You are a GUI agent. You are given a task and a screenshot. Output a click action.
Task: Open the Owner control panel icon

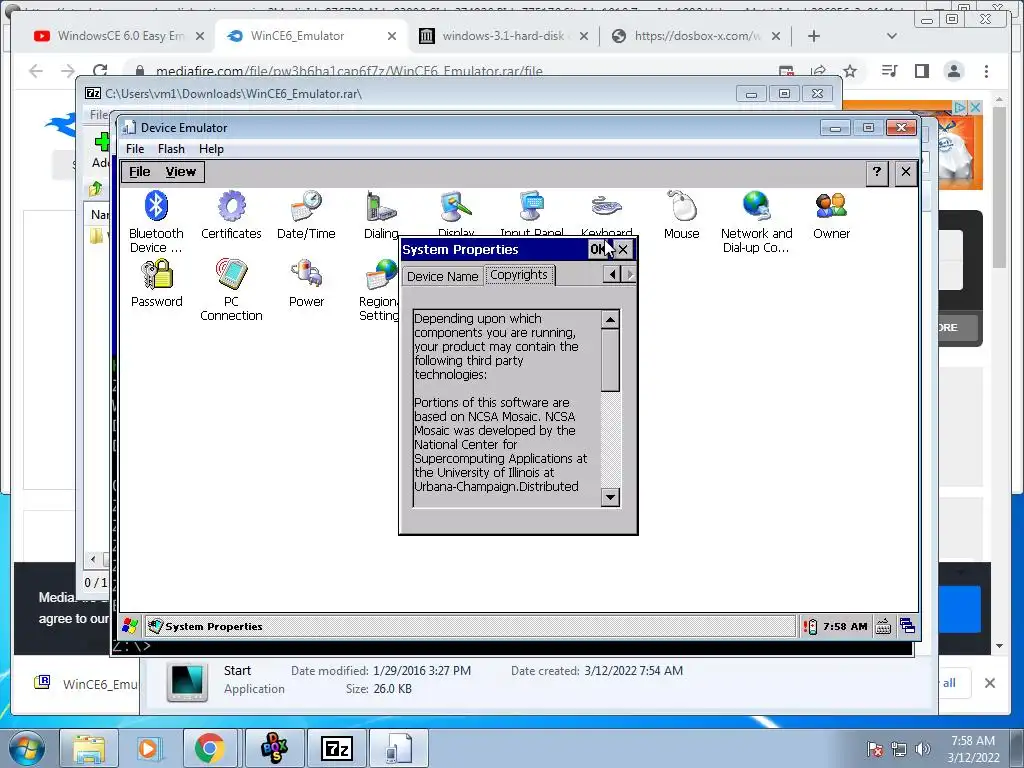point(831,214)
